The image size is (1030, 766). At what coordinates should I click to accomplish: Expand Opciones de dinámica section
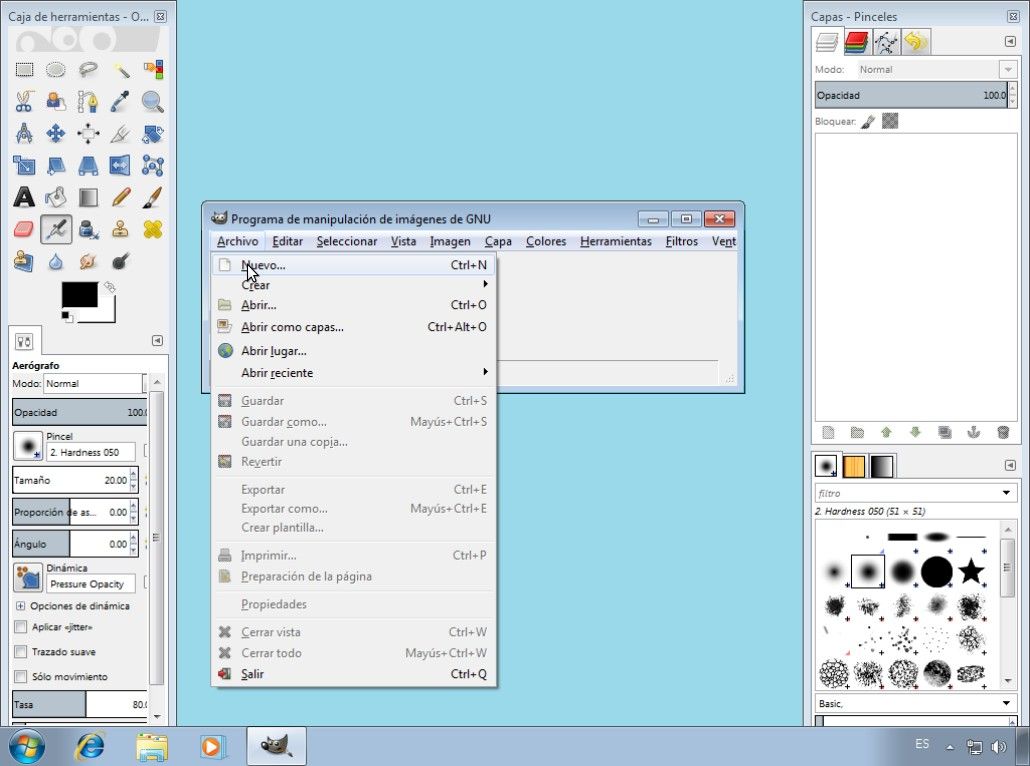click(20, 606)
